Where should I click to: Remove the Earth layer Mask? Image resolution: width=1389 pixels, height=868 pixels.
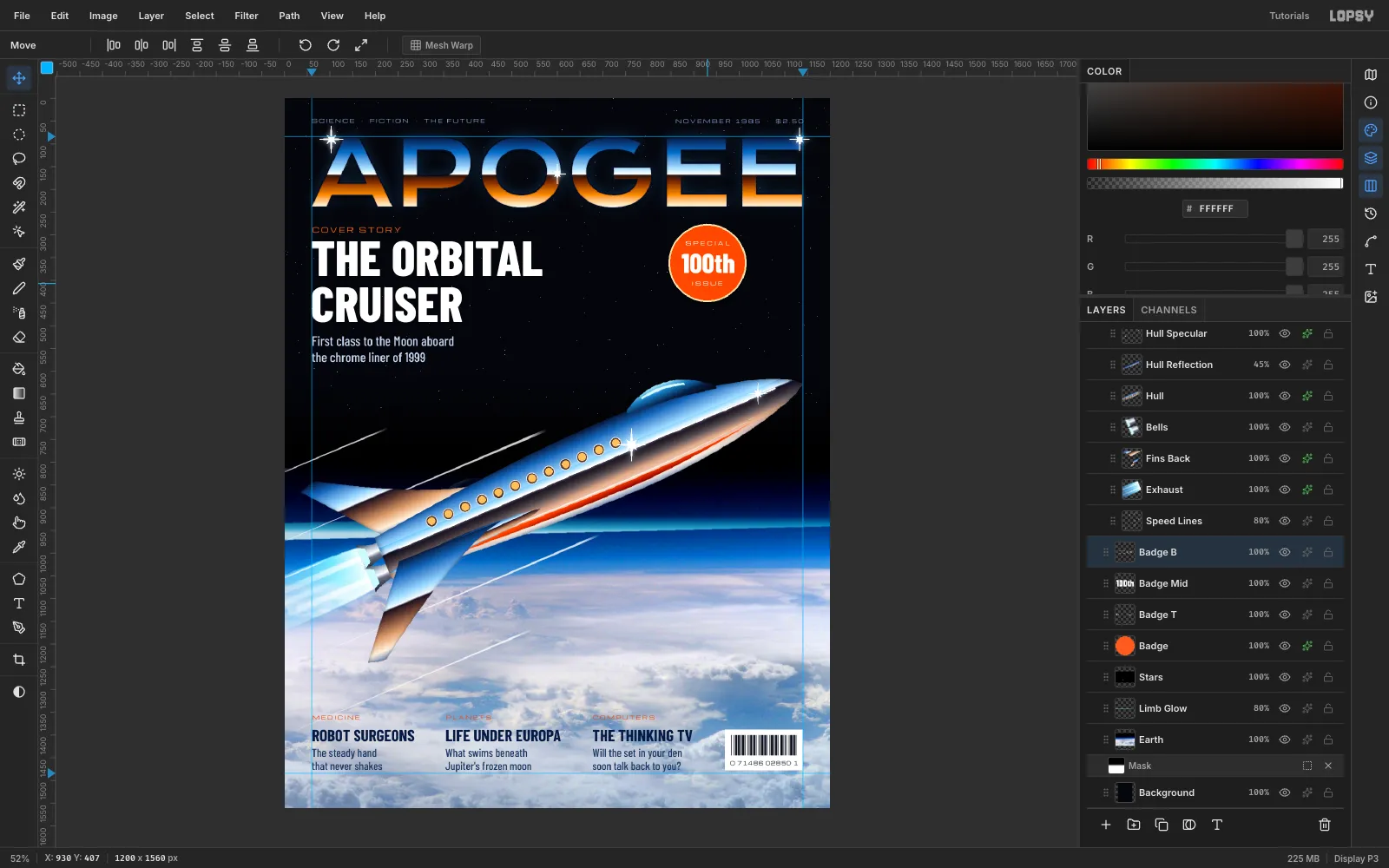click(1328, 766)
